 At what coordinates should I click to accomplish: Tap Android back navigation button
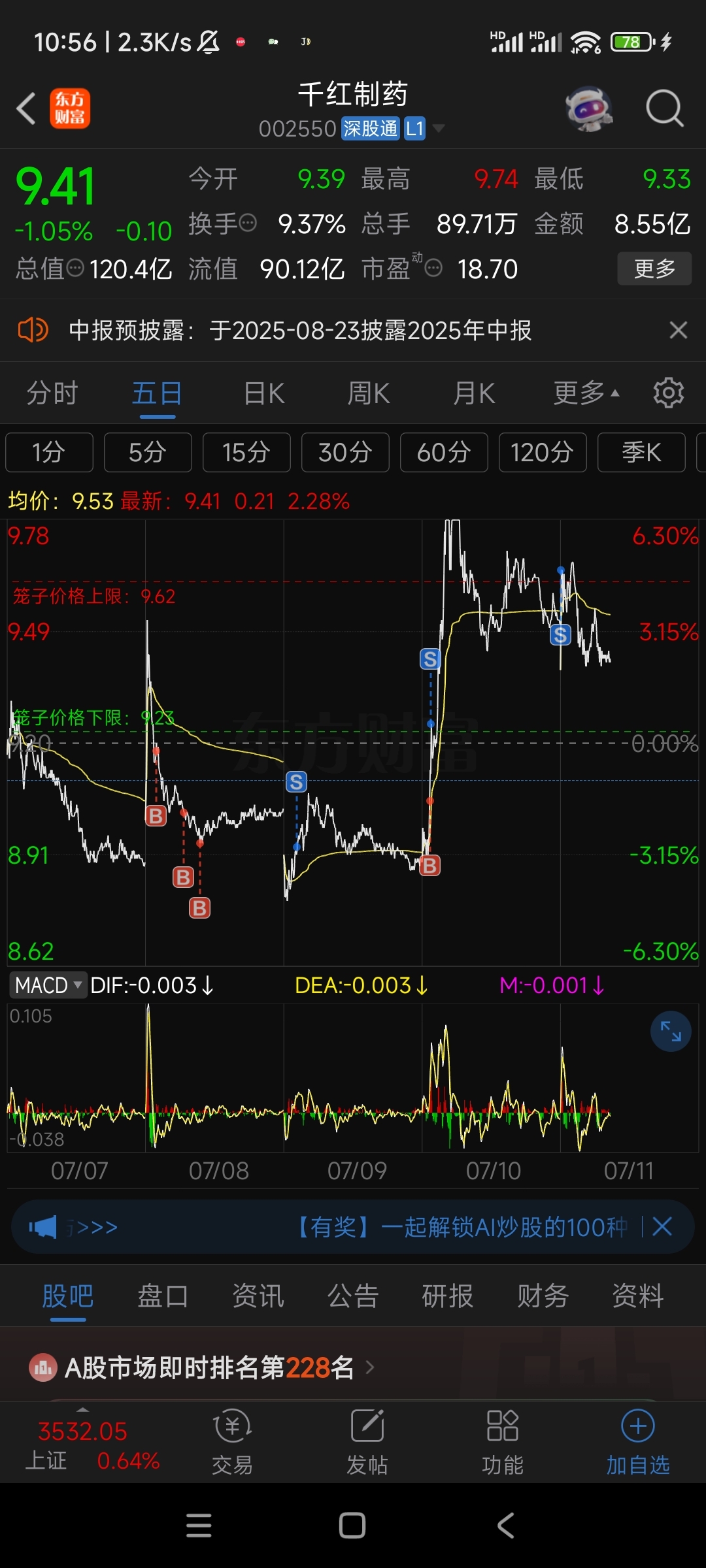point(506,1526)
